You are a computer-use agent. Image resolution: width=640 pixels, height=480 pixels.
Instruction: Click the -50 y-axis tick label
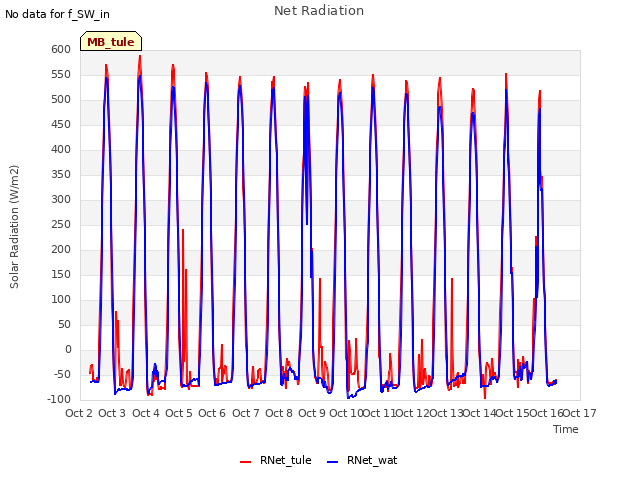coord(62,375)
